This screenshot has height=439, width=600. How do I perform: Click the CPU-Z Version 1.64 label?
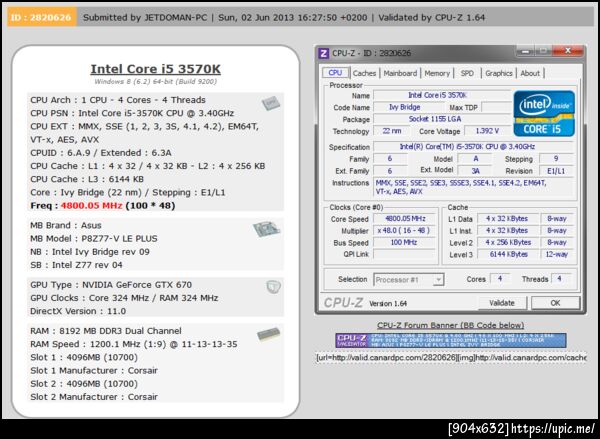click(388, 304)
